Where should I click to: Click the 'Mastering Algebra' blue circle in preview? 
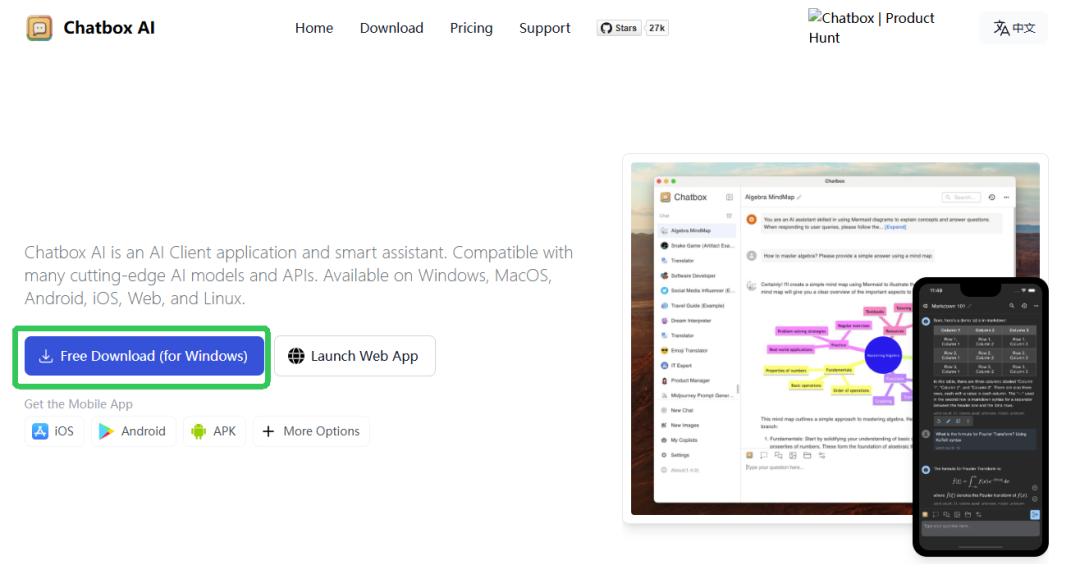coord(883,356)
